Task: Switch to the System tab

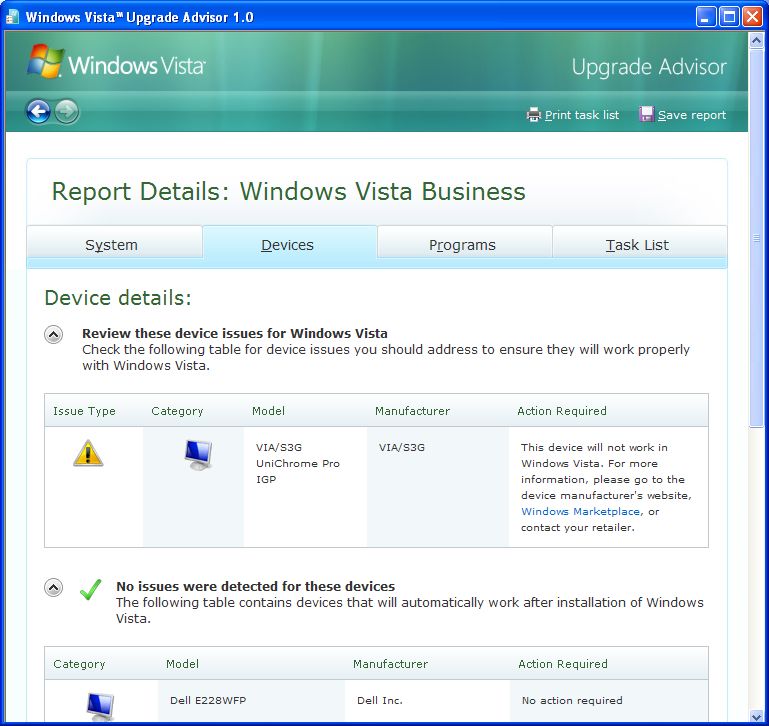Action: click(115, 242)
